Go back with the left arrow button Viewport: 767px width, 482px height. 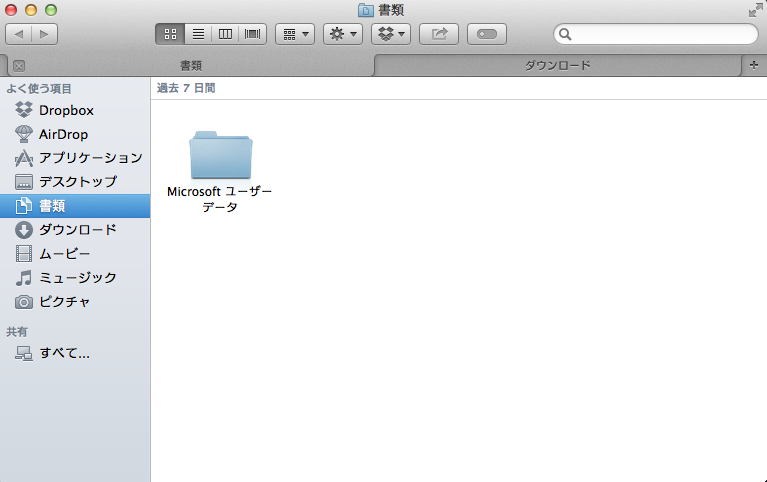pyautogui.click(x=19, y=34)
